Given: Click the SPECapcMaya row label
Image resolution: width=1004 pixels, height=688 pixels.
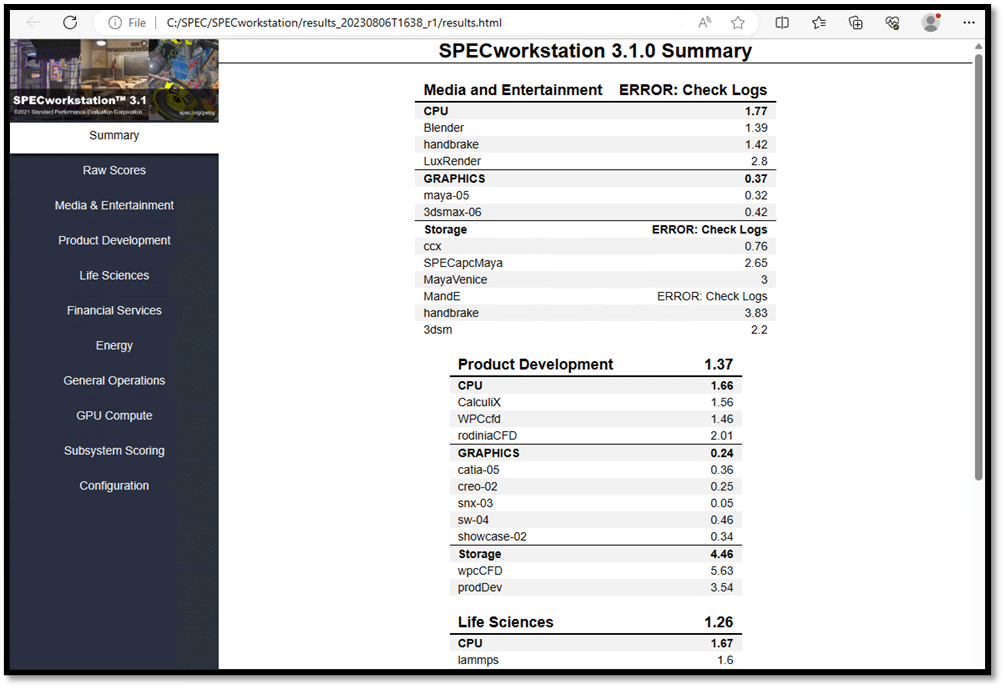Looking at the screenshot, I should point(462,263).
